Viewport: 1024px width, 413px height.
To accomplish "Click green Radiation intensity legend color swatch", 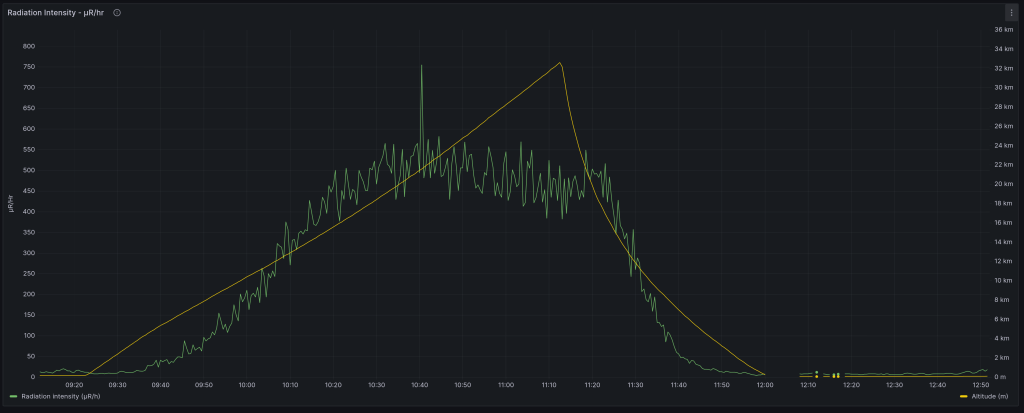I will [12, 397].
